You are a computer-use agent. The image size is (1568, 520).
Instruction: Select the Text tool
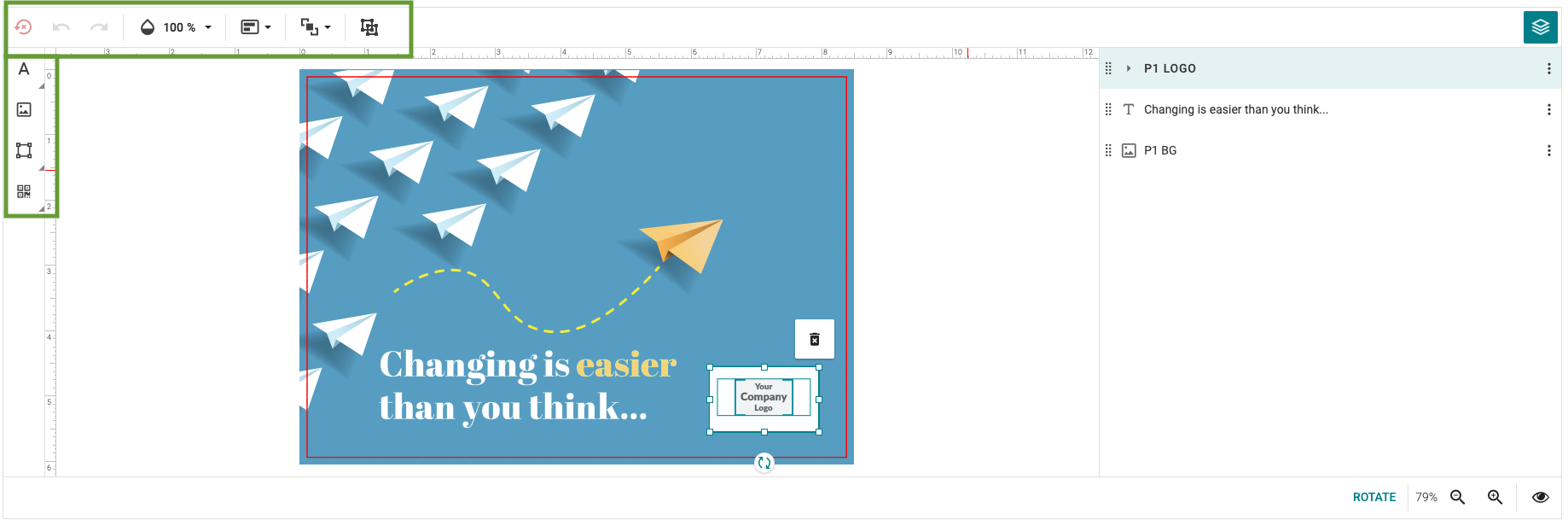click(24, 69)
